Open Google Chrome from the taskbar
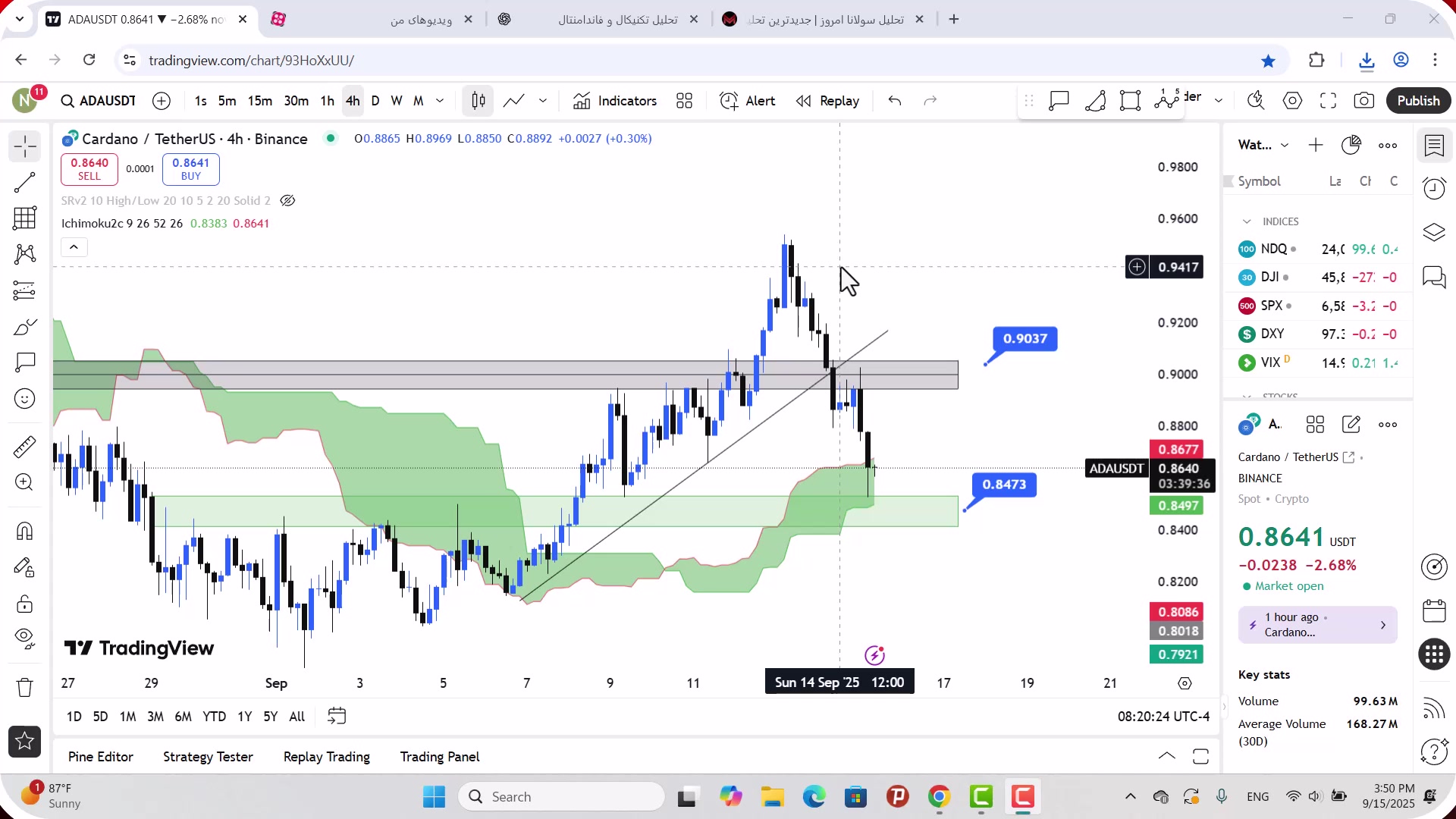 (x=939, y=797)
